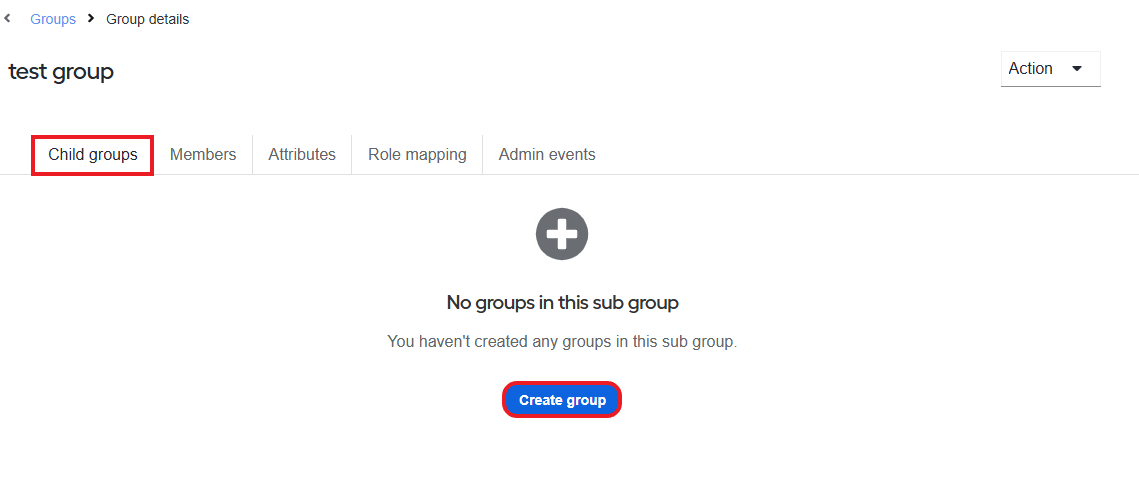
Task: Select the Group details breadcrumb text
Action: coord(147,20)
